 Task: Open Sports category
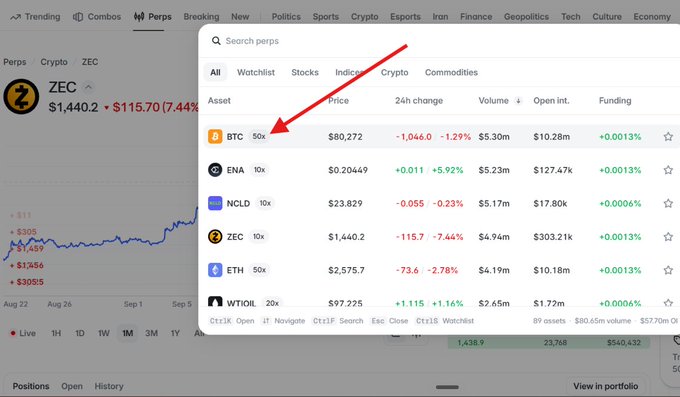pyautogui.click(x=326, y=17)
